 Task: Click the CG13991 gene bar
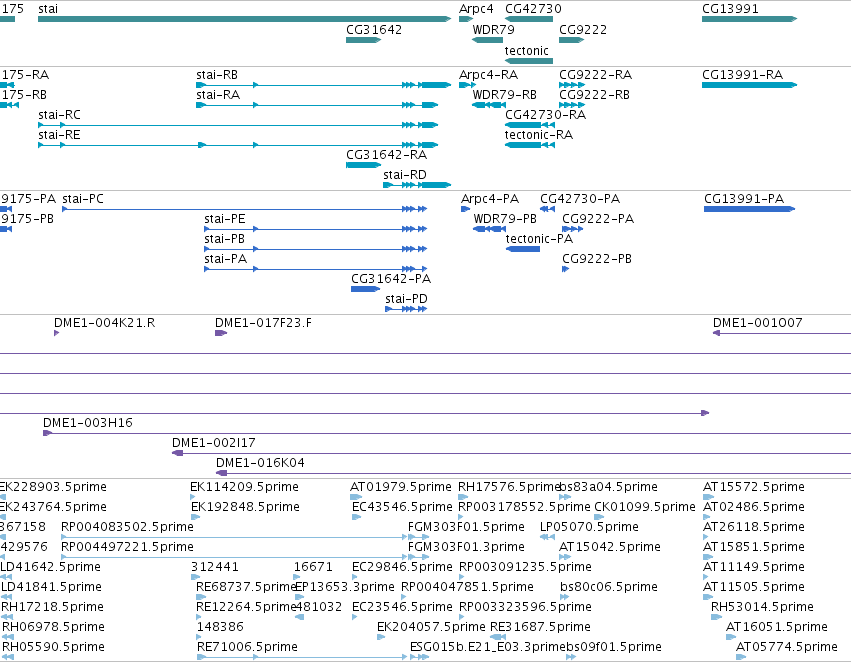[x=750, y=19]
